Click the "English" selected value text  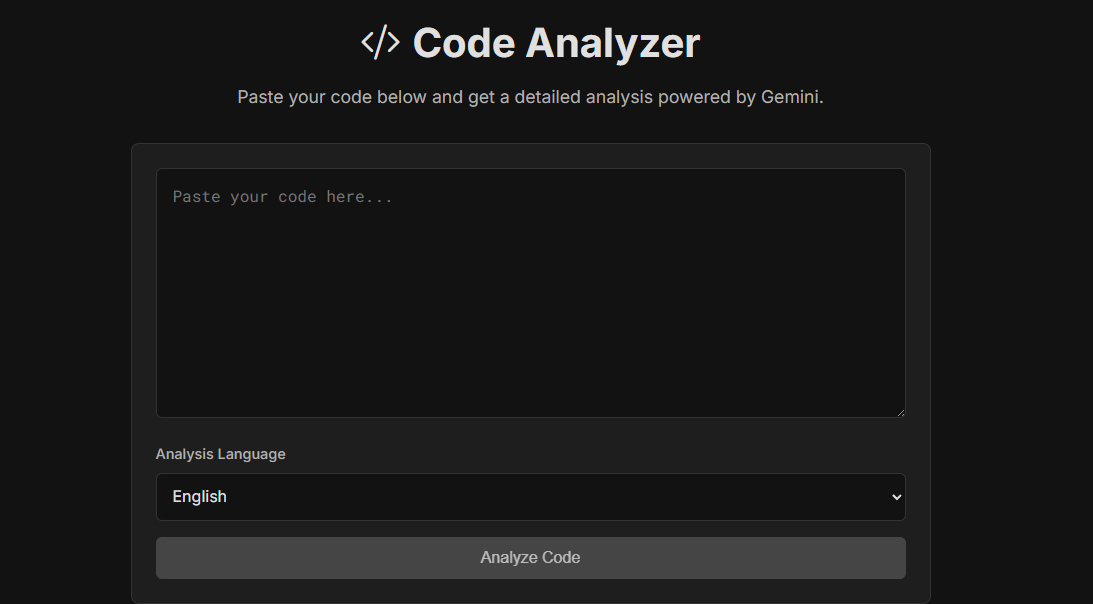click(199, 497)
